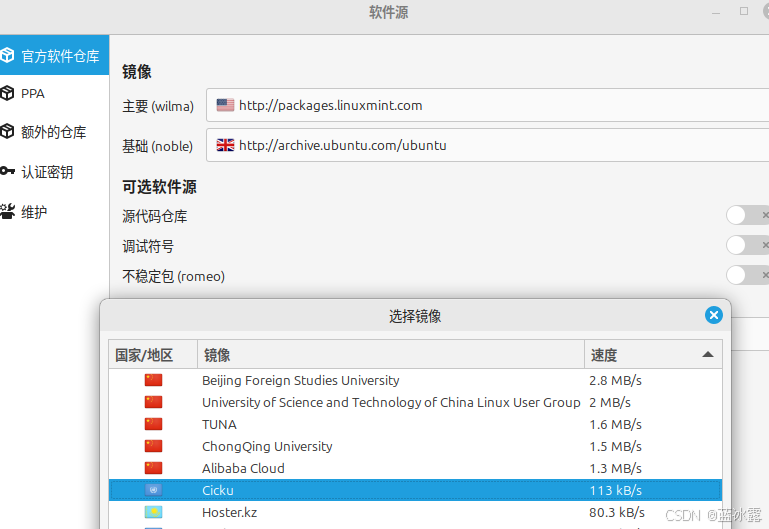Click the 2.8 MB/s speed value
This screenshot has height=529, width=769.
point(615,380)
